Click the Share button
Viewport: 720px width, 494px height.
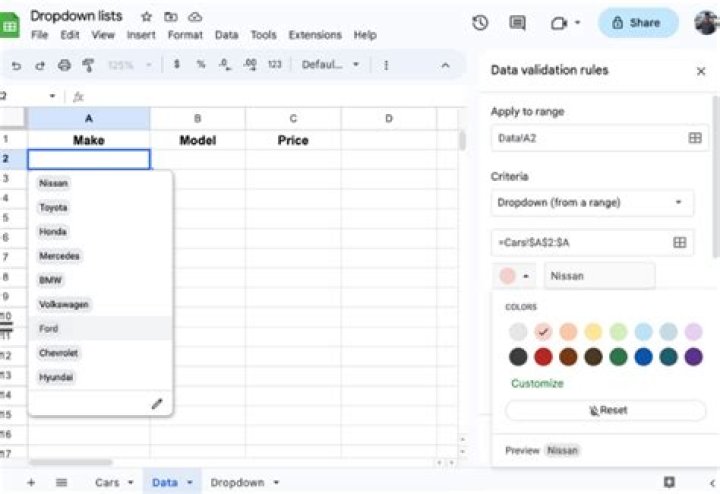(x=638, y=22)
